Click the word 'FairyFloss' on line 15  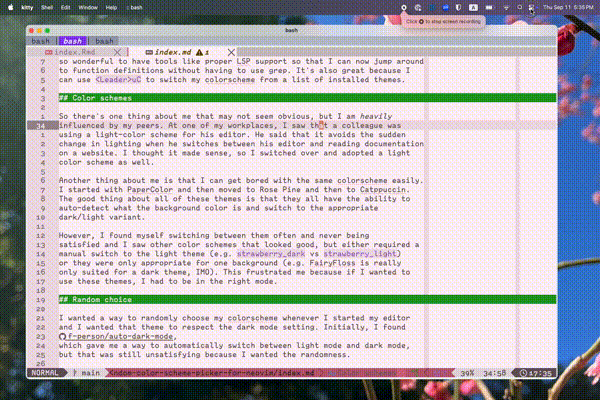pyautogui.click(x=332, y=263)
